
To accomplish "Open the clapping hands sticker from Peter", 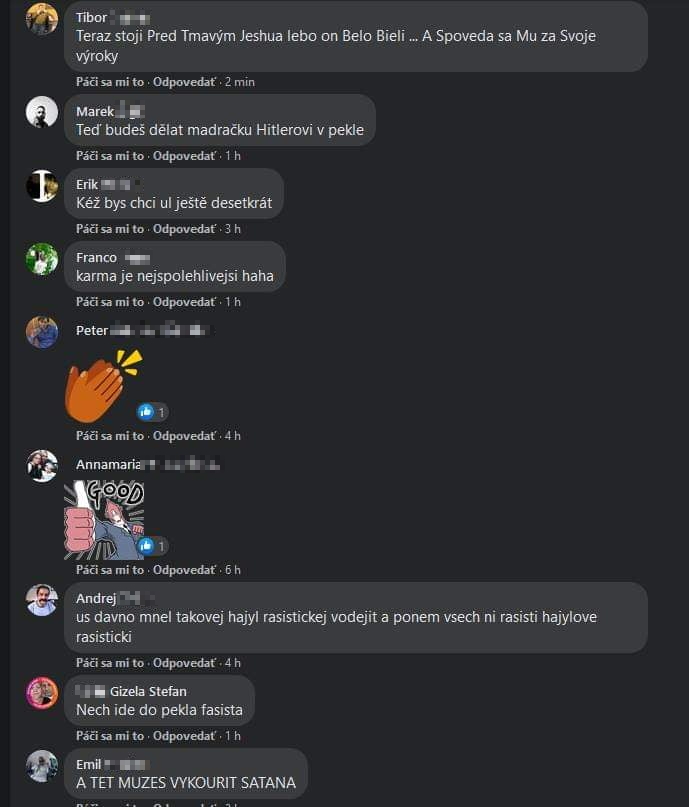I will (x=103, y=386).
